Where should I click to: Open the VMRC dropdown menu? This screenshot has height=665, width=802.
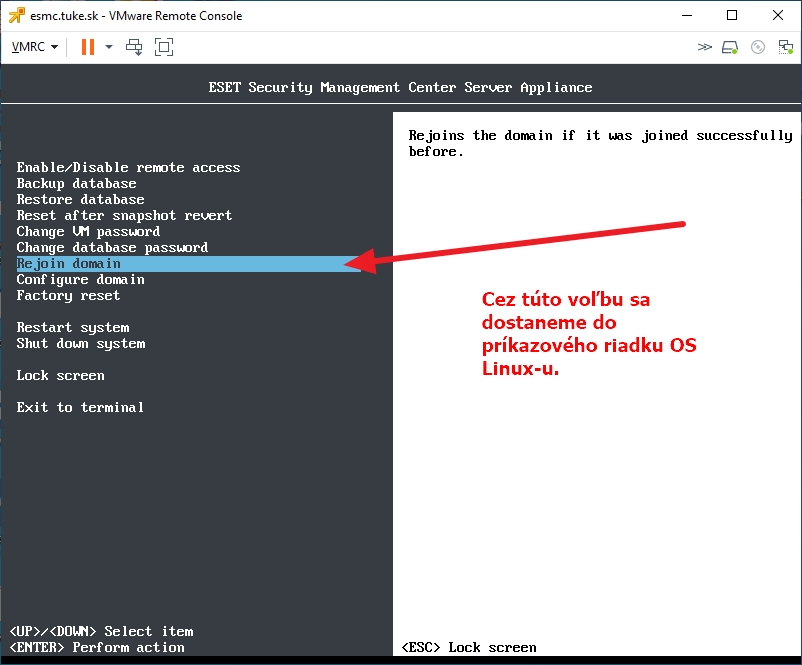click(34, 47)
